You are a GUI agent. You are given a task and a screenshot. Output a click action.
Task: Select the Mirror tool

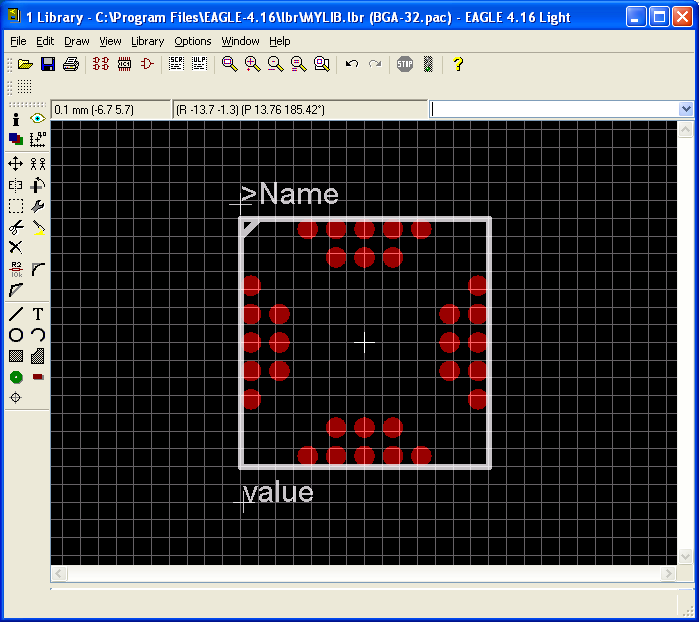coord(16,185)
